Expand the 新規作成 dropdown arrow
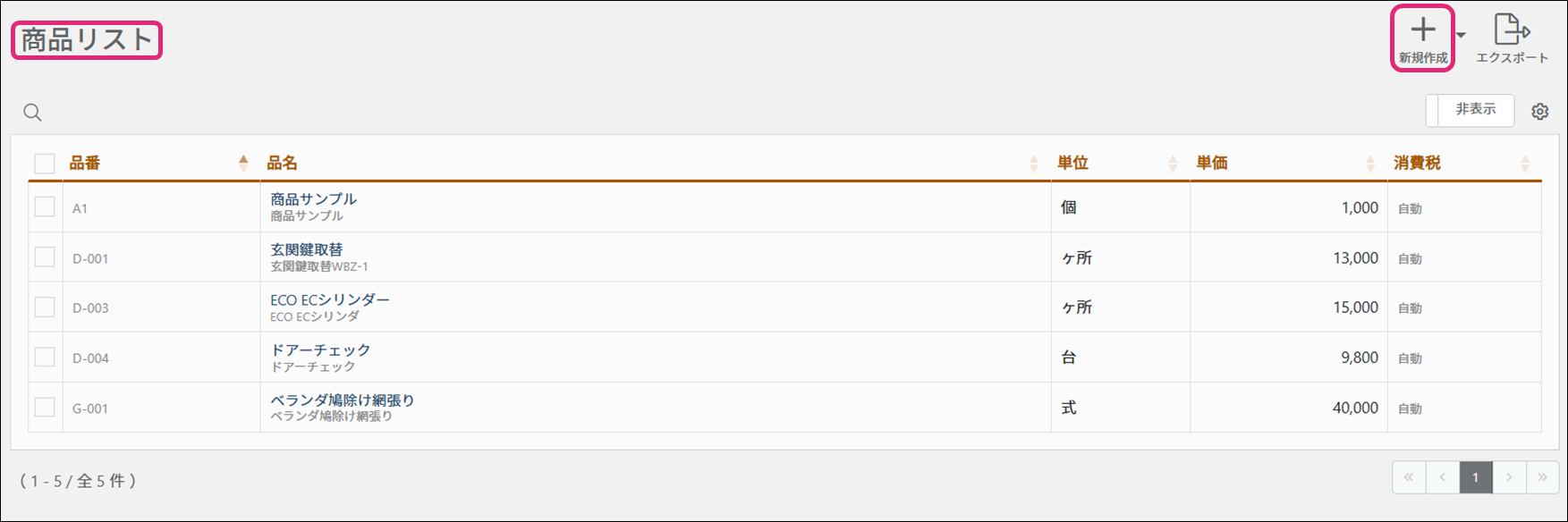Image resolution: width=1568 pixels, height=522 pixels. click(x=1462, y=36)
